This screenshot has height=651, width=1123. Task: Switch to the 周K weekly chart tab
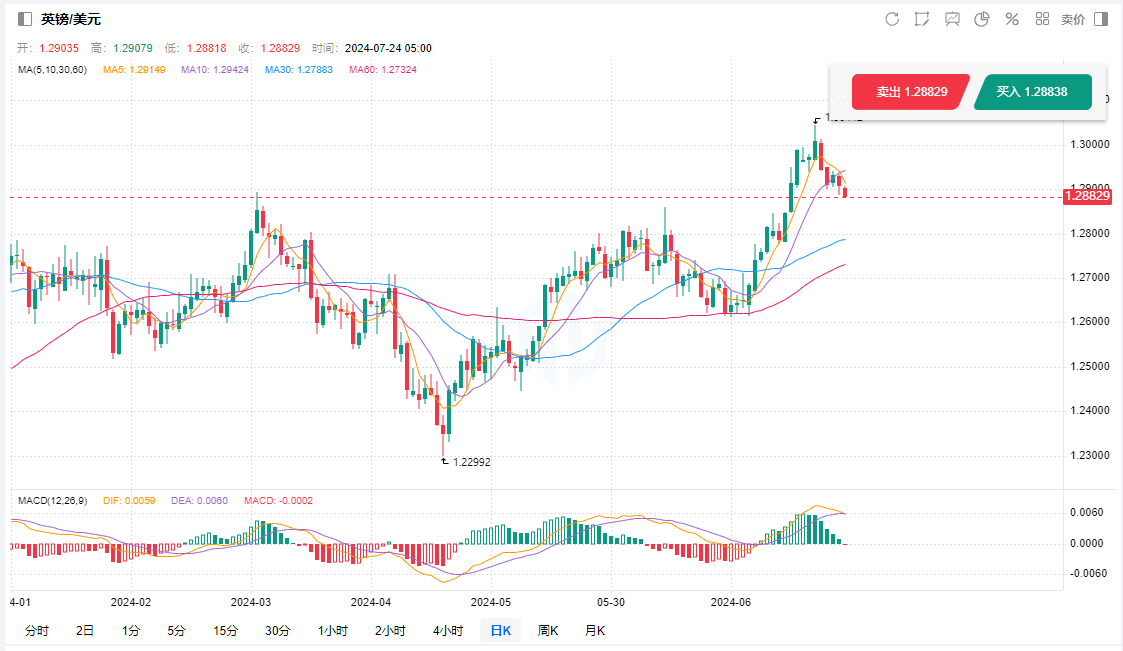tap(548, 630)
